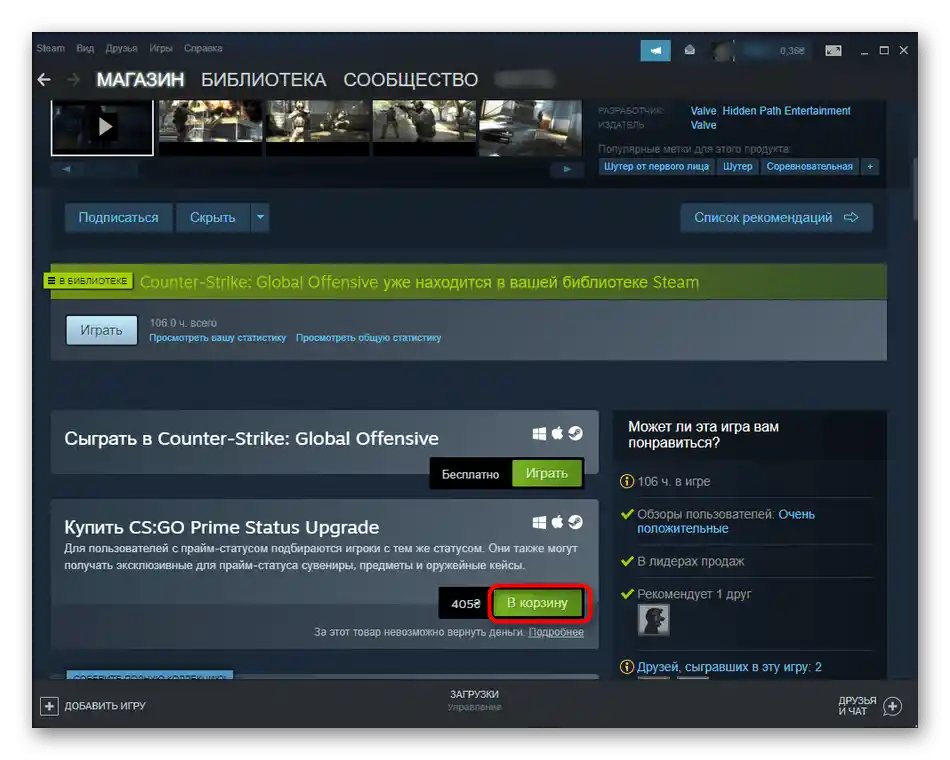Click the blue Играть button in library banner
This screenshot has width=950, height=760.
tap(101, 330)
